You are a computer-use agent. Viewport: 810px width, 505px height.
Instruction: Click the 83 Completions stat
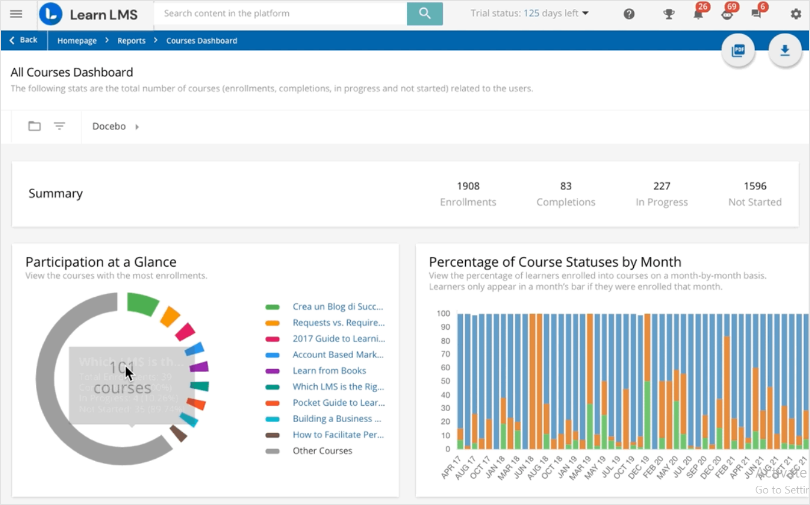pyautogui.click(x=566, y=194)
